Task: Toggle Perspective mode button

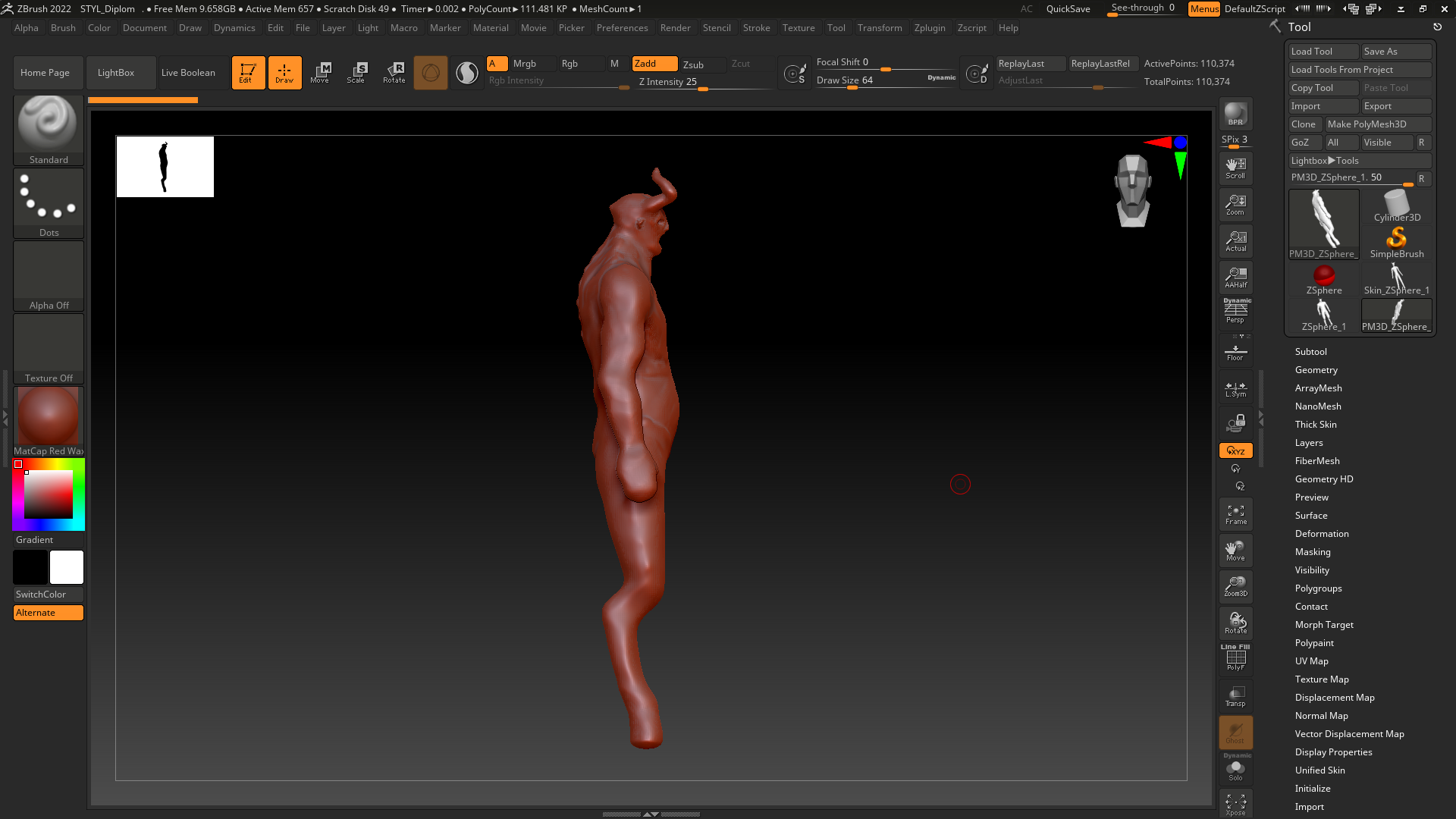Action: tap(1235, 311)
